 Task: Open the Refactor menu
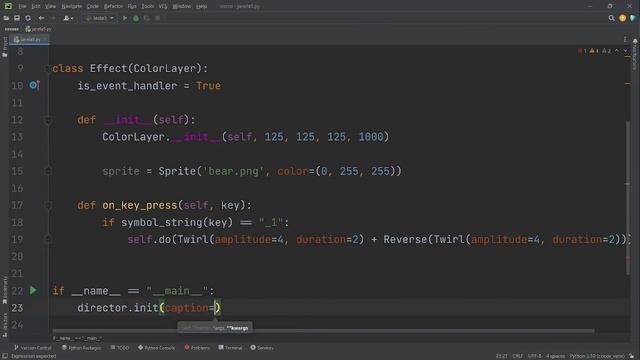click(113, 6)
